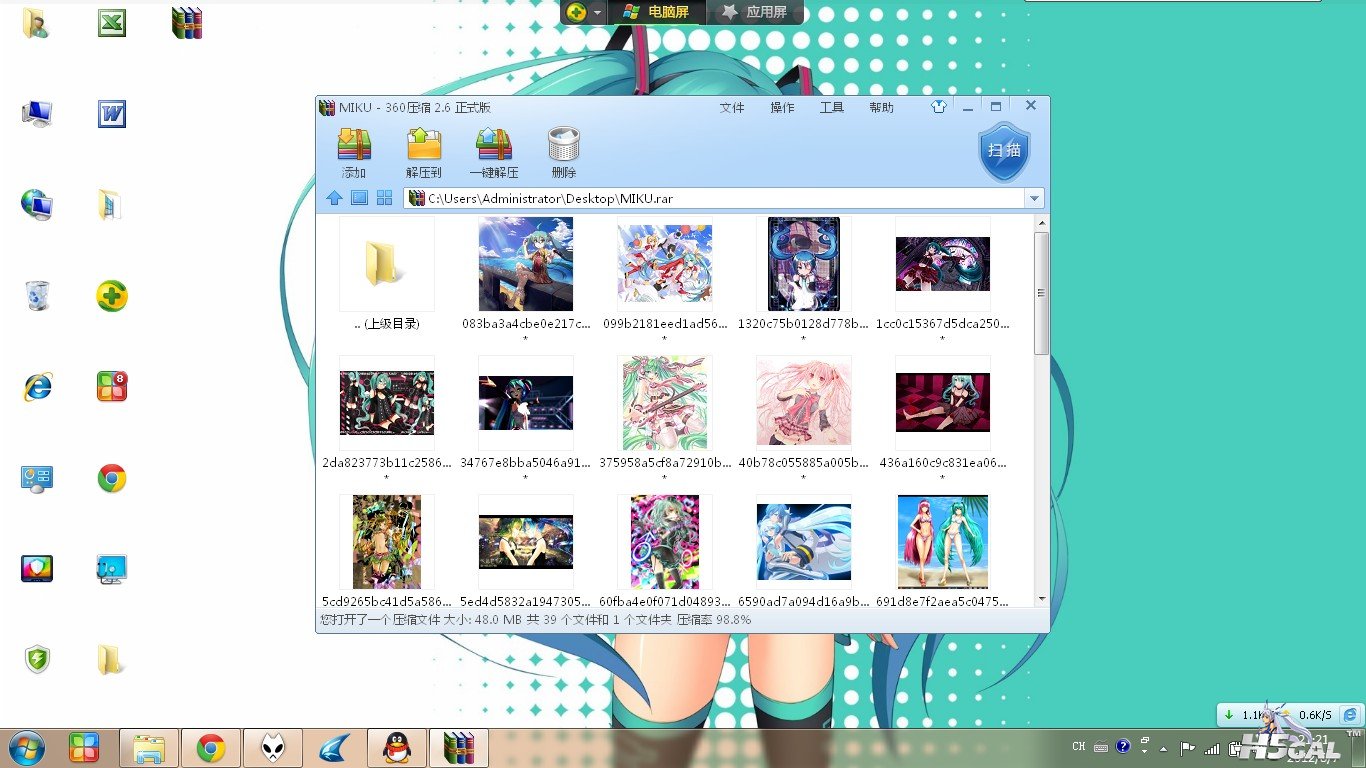Select thumbnail 5ed4d5832a1947305...
Screen dimensions: 1366x768
(525, 542)
